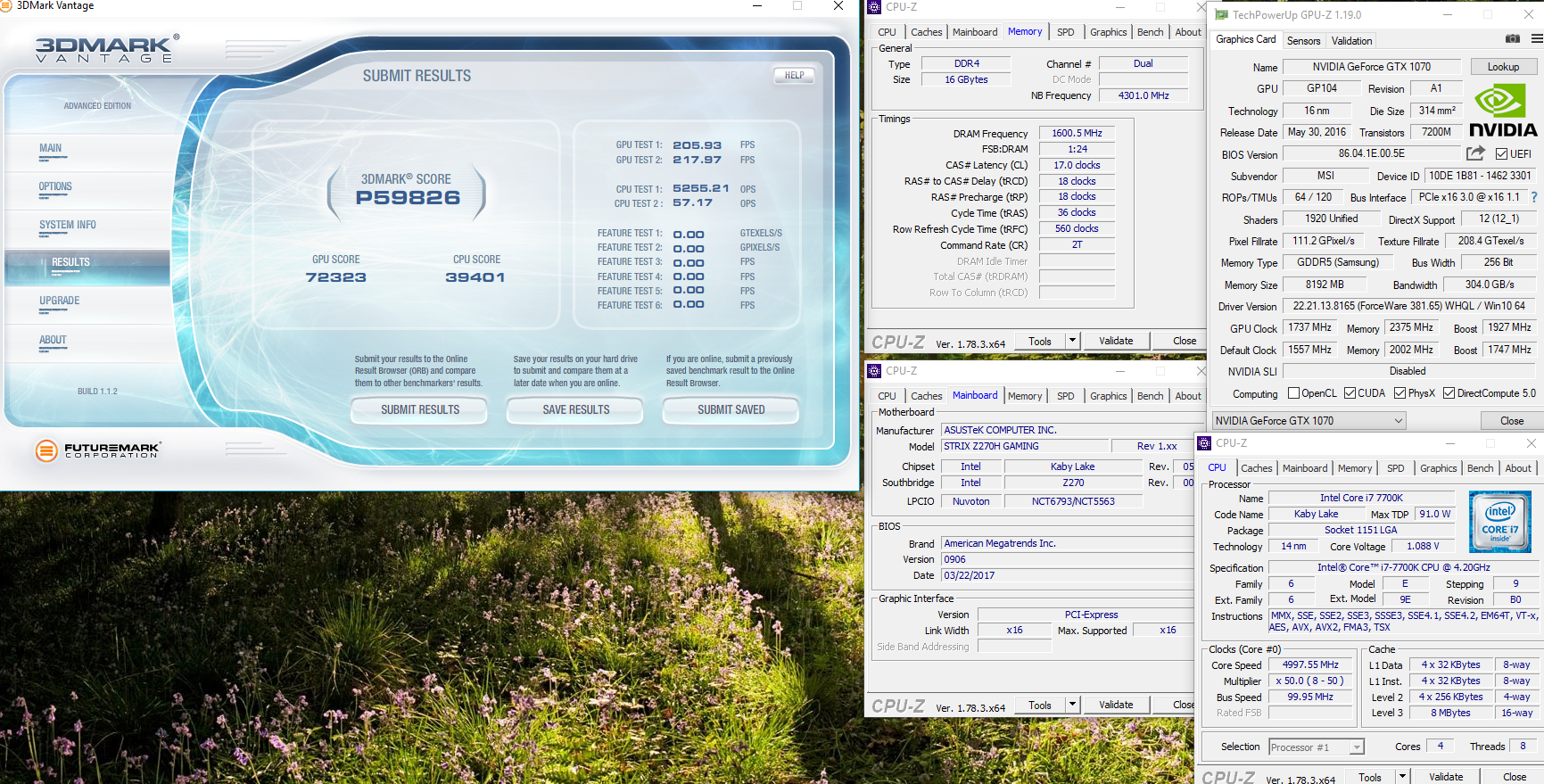Image resolution: width=1544 pixels, height=784 pixels.
Task: Click Validate in CPU-Z Mainboard window
Action: pyautogui.click(x=1116, y=705)
